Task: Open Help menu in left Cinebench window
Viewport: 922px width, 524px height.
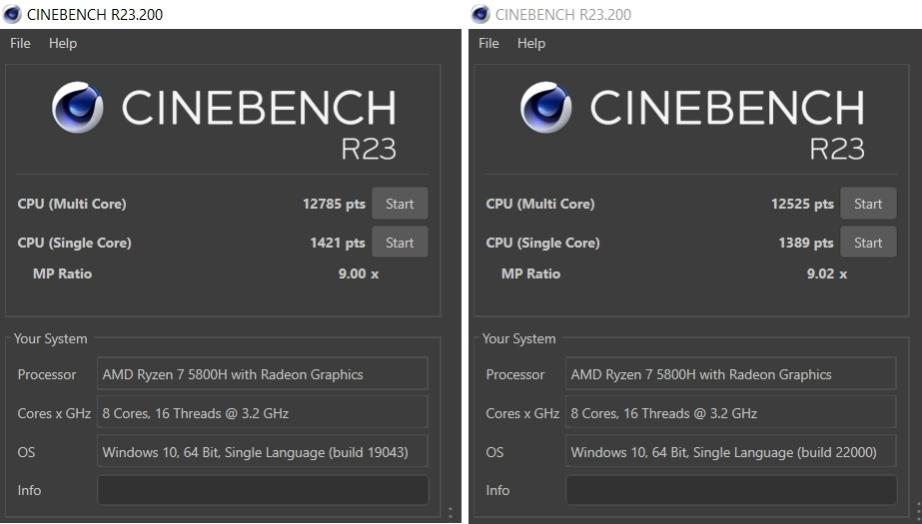Action: (63, 44)
